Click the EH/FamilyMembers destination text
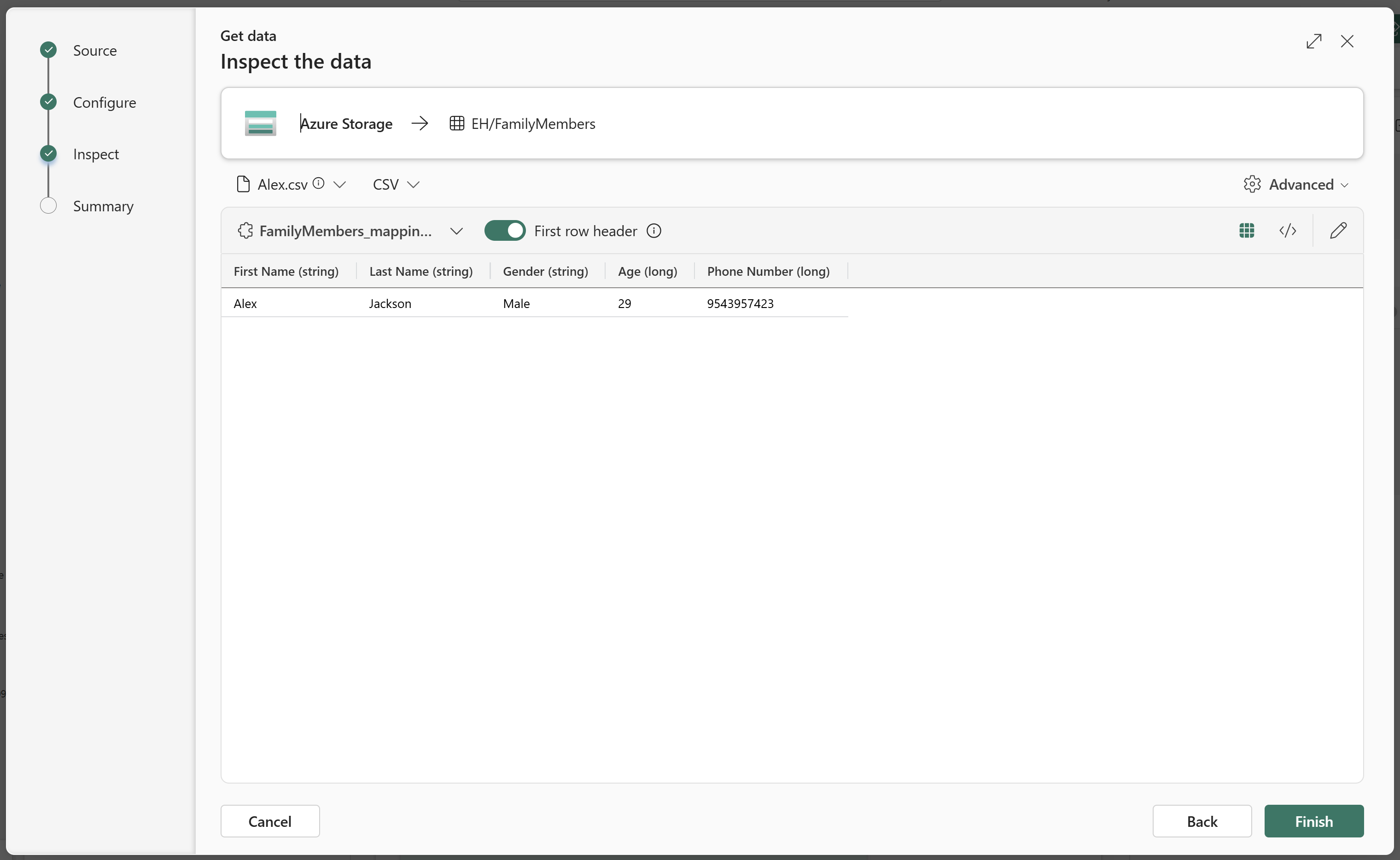The width and height of the screenshot is (1400, 860). pyautogui.click(x=533, y=123)
